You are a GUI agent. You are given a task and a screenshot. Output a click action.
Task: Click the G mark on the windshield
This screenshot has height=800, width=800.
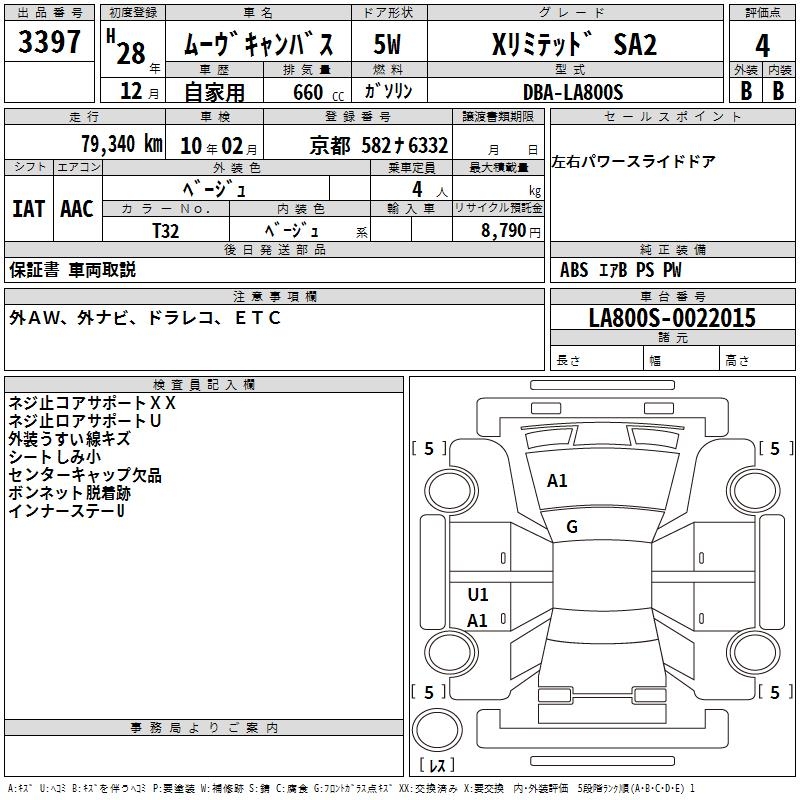[x=572, y=527]
